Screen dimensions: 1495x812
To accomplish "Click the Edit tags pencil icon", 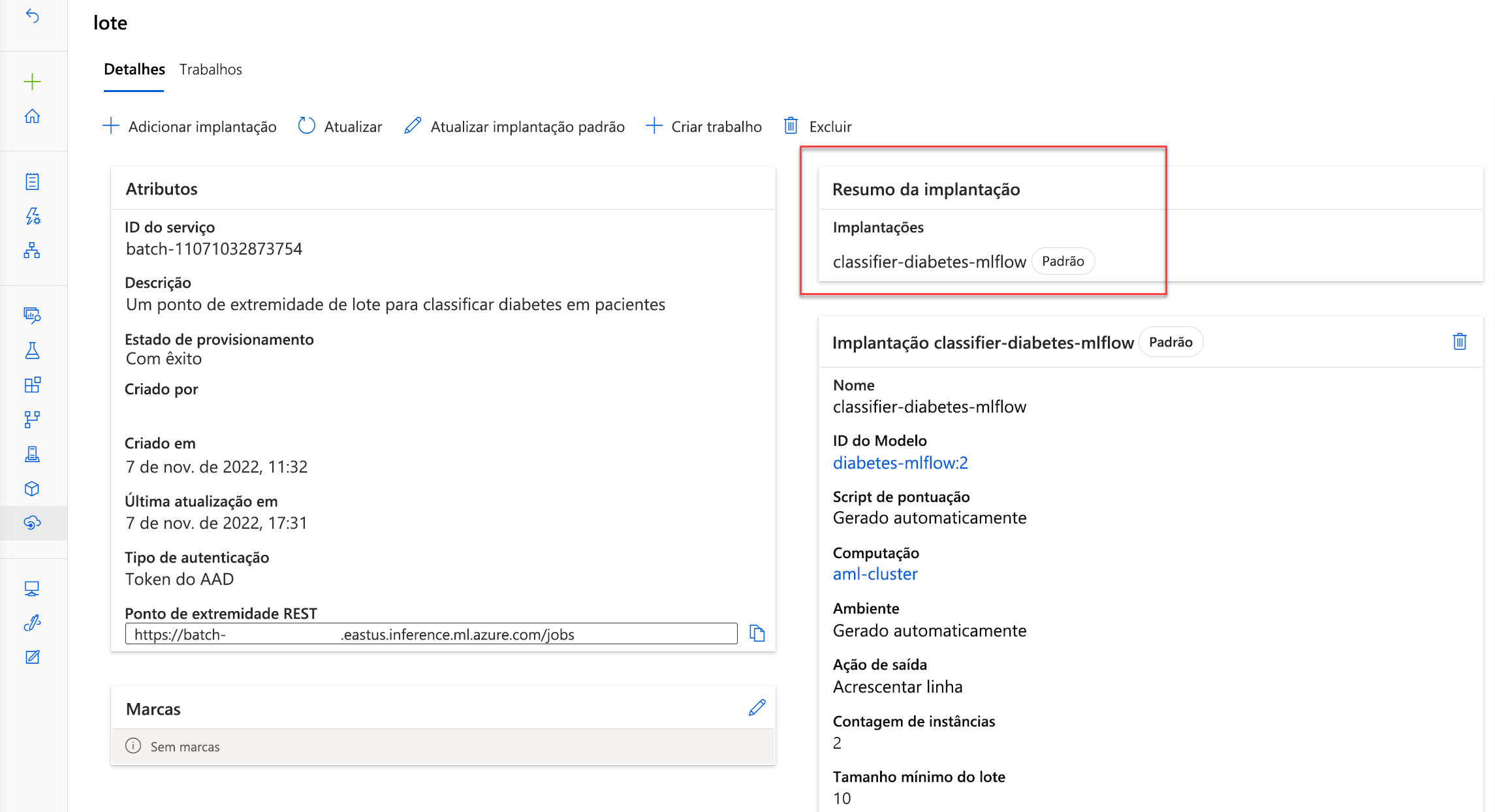I will pos(757,707).
